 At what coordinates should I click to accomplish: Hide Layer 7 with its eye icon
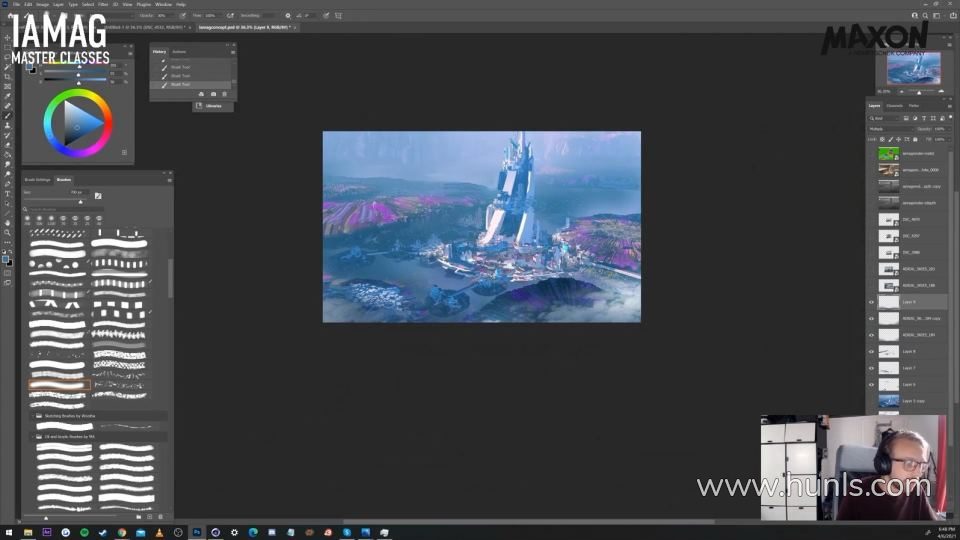coord(871,368)
